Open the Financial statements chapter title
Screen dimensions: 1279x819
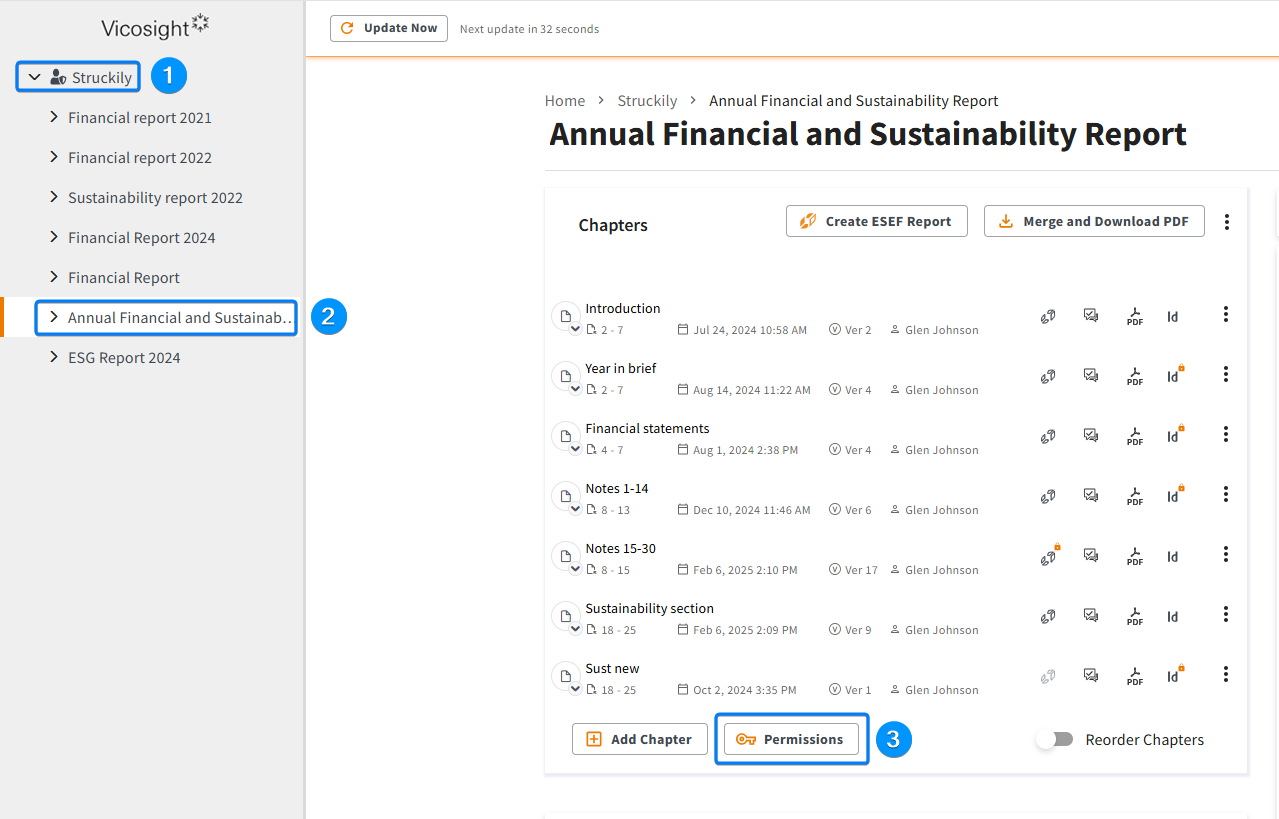click(x=647, y=428)
